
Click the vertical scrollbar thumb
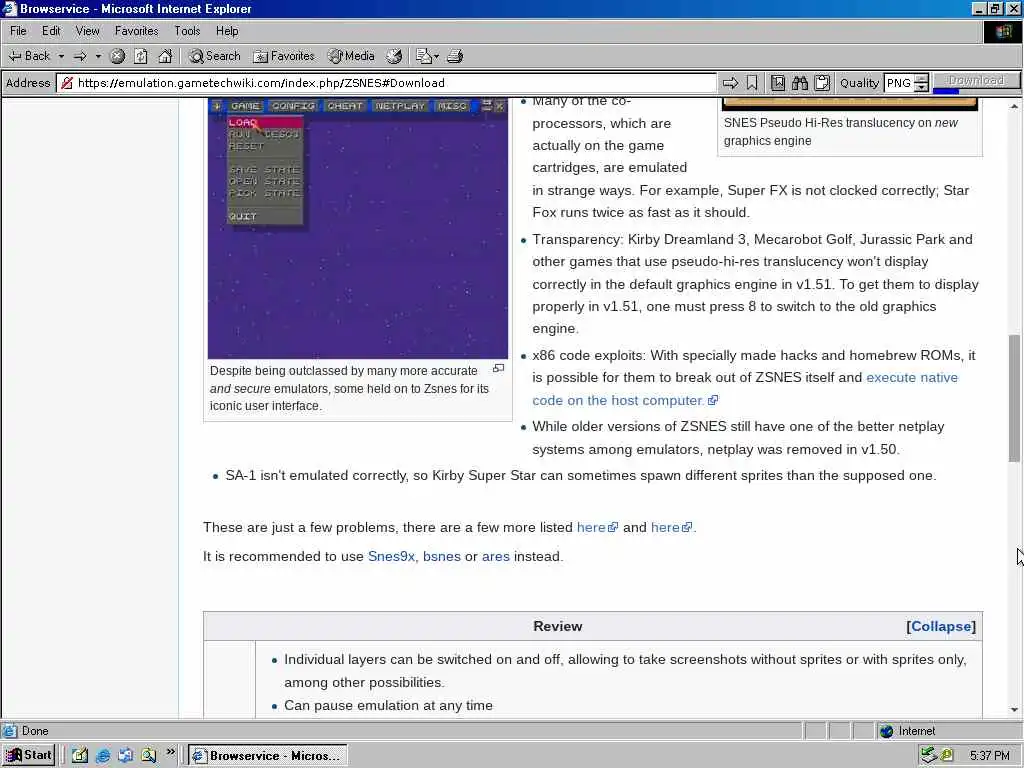[x=1014, y=398]
